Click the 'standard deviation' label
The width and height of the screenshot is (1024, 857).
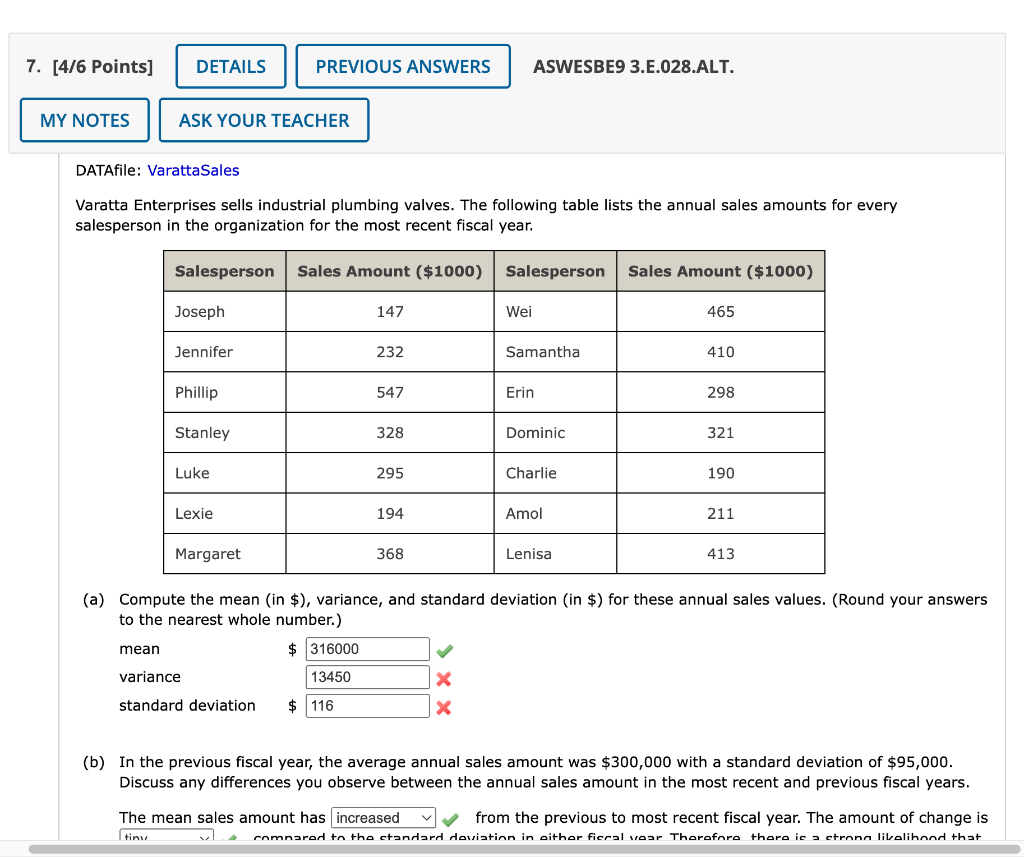[x=187, y=705]
